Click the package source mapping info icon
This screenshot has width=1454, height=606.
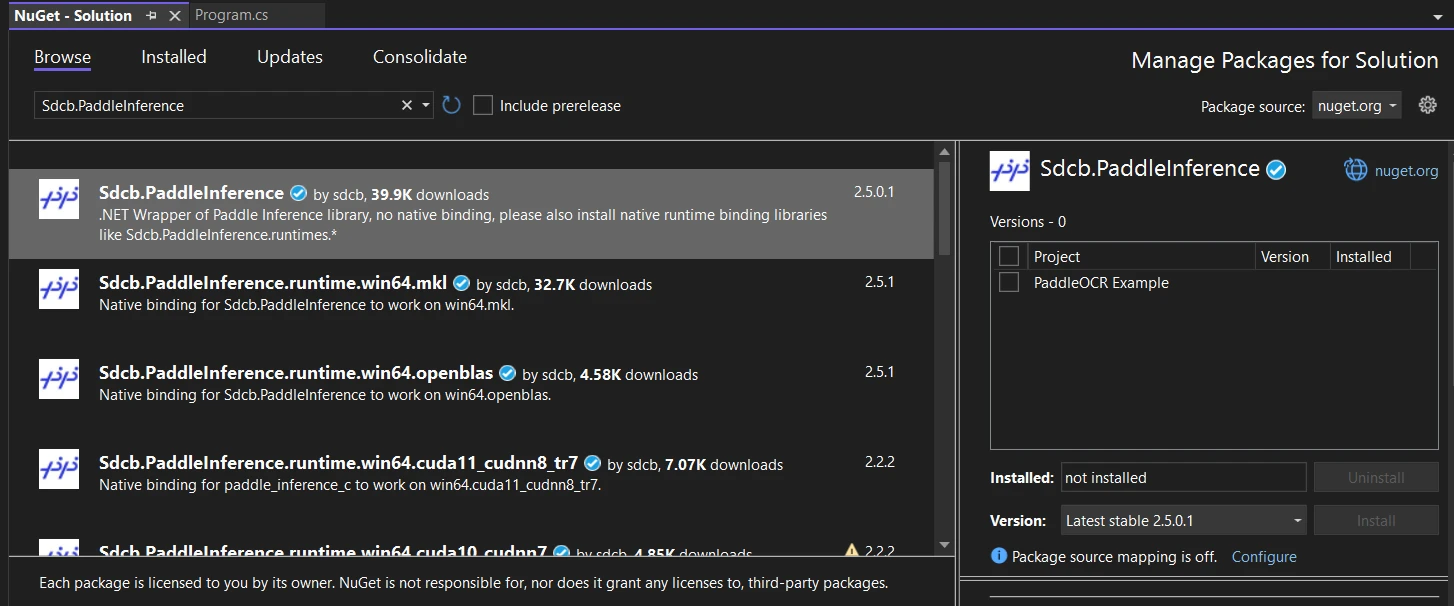(998, 556)
